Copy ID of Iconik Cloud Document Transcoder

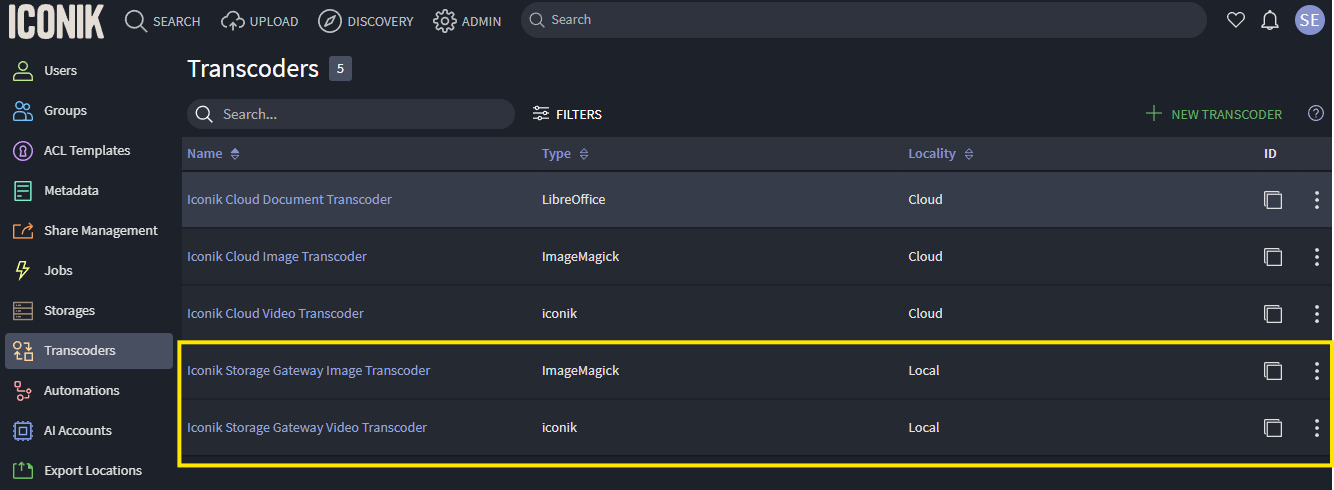[x=1272, y=199]
